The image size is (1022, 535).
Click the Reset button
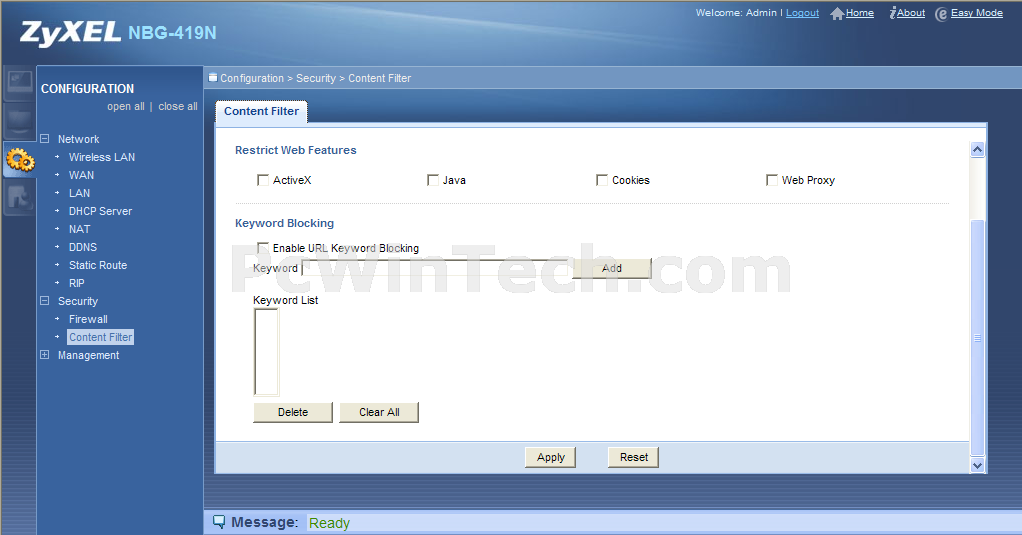coord(634,457)
